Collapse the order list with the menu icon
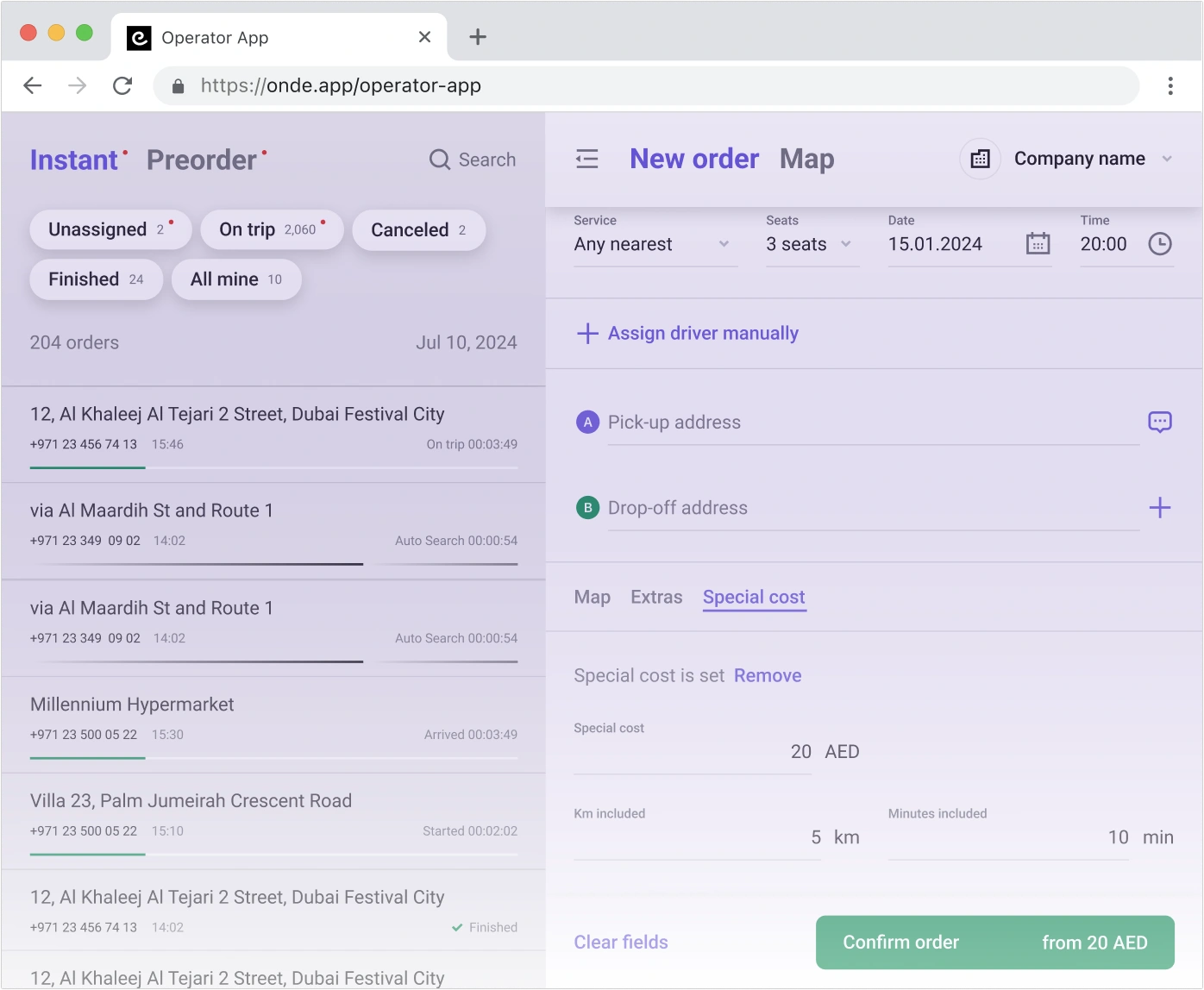The width and height of the screenshot is (1204, 990). tap(586, 159)
